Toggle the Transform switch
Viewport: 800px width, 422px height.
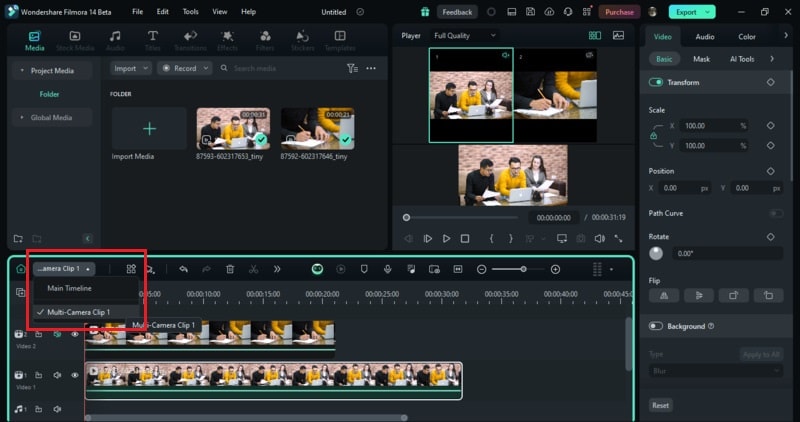click(x=656, y=83)
